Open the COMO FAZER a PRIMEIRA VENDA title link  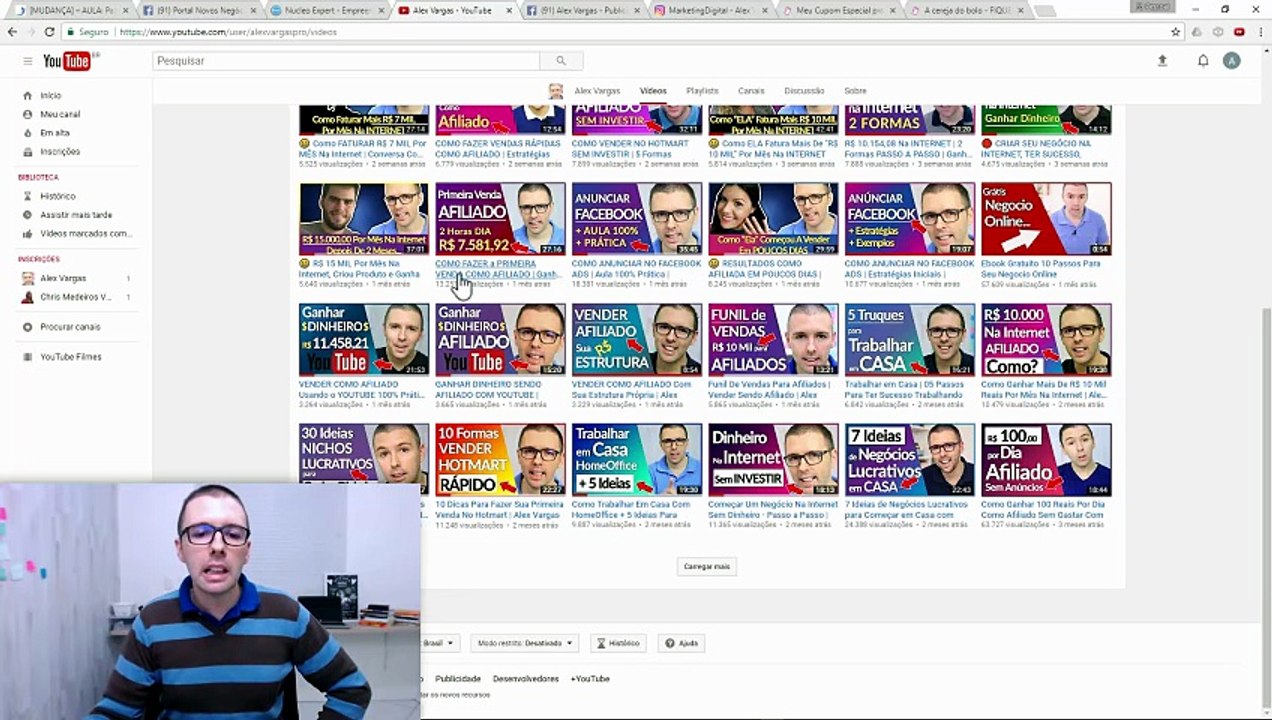pos(499,269)
